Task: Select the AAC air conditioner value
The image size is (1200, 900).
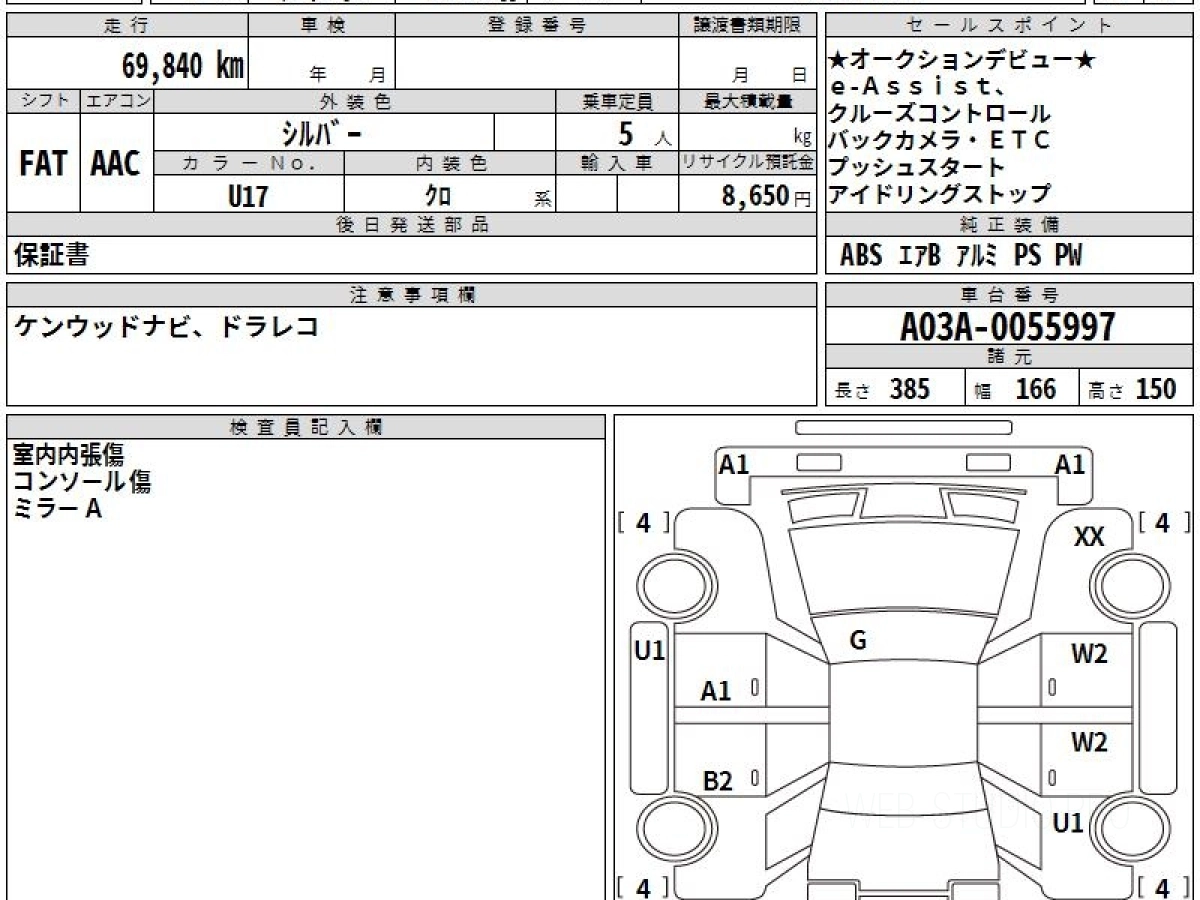Action: (x=116, y=164)
